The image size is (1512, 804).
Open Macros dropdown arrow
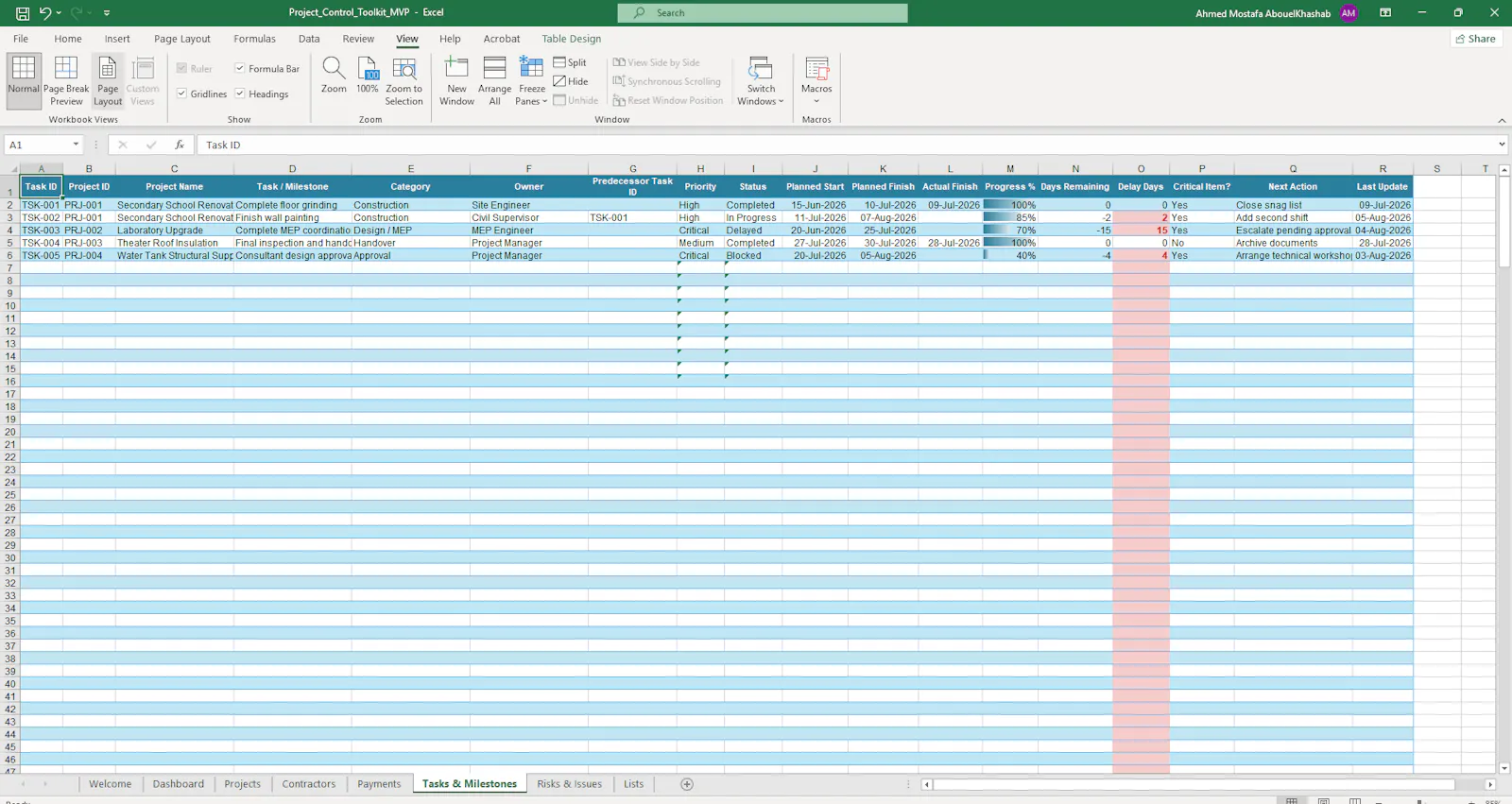tap(816, 101)
